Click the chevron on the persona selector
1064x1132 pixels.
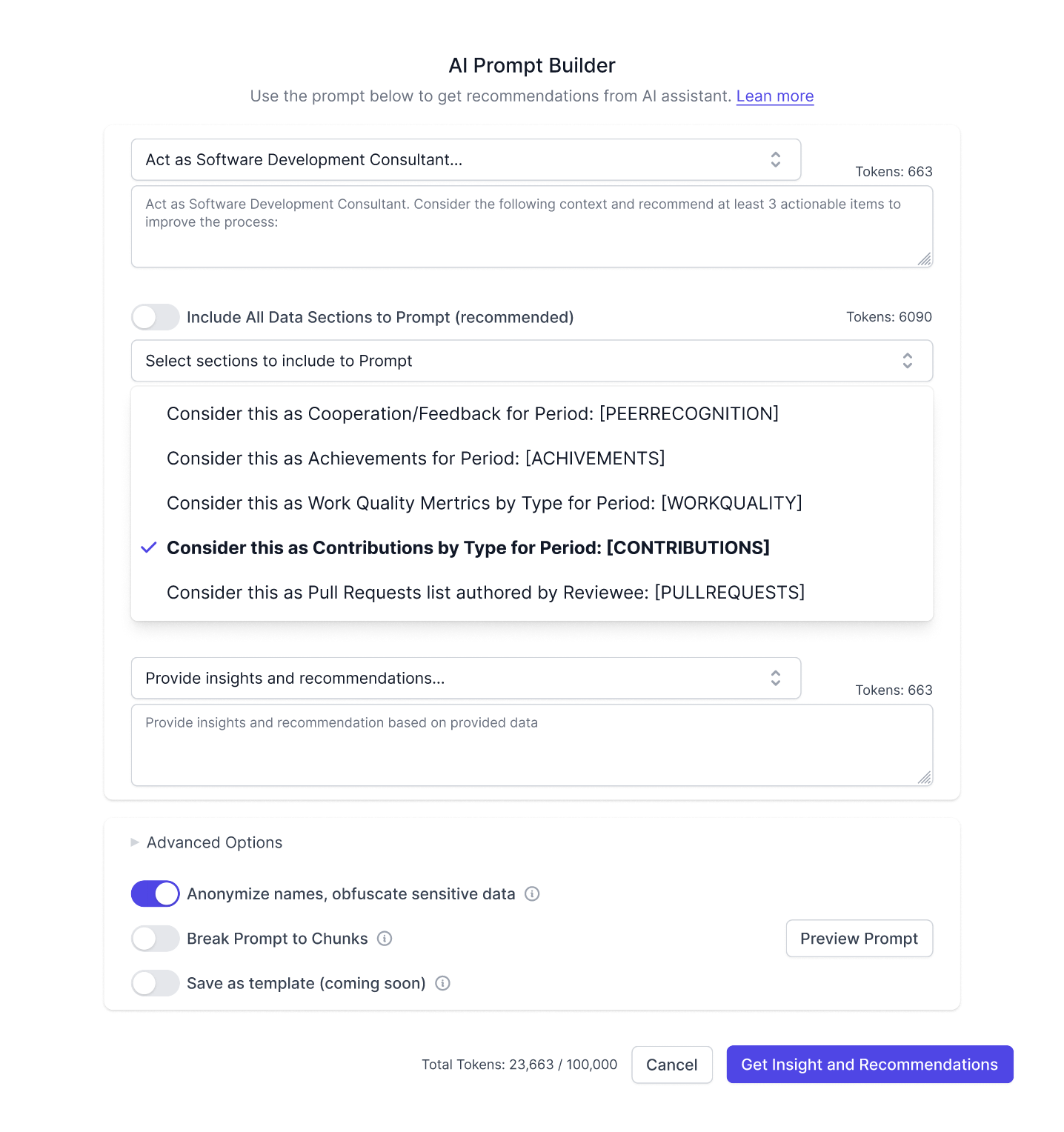tap(776, 159)
